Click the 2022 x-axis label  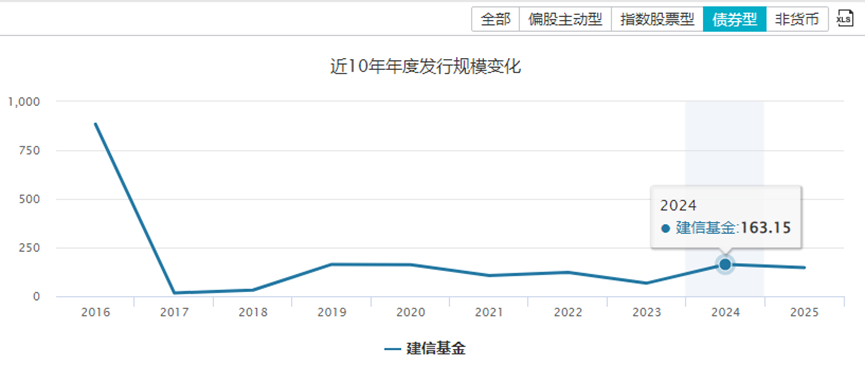(x=568, y=312)
